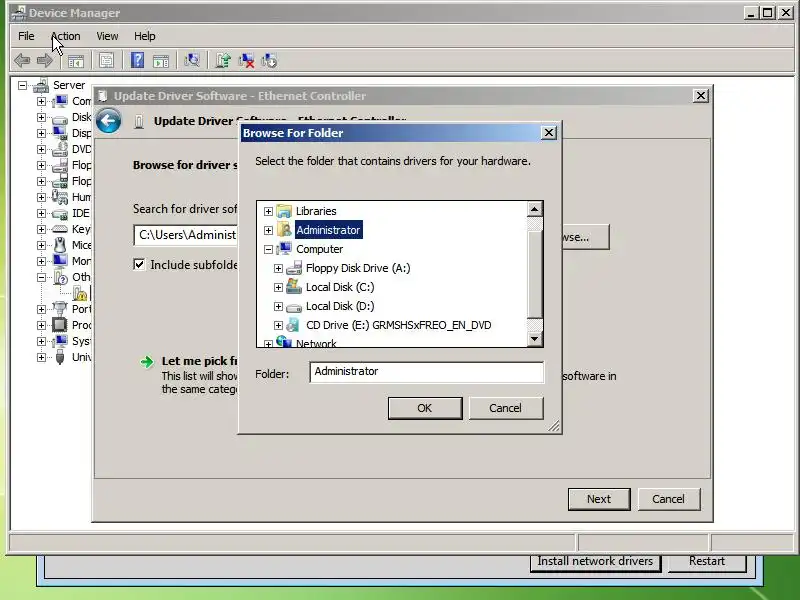Select the Universal Serial Bus icon
This screenshot has width=800, height=600.
coord(60,357)
